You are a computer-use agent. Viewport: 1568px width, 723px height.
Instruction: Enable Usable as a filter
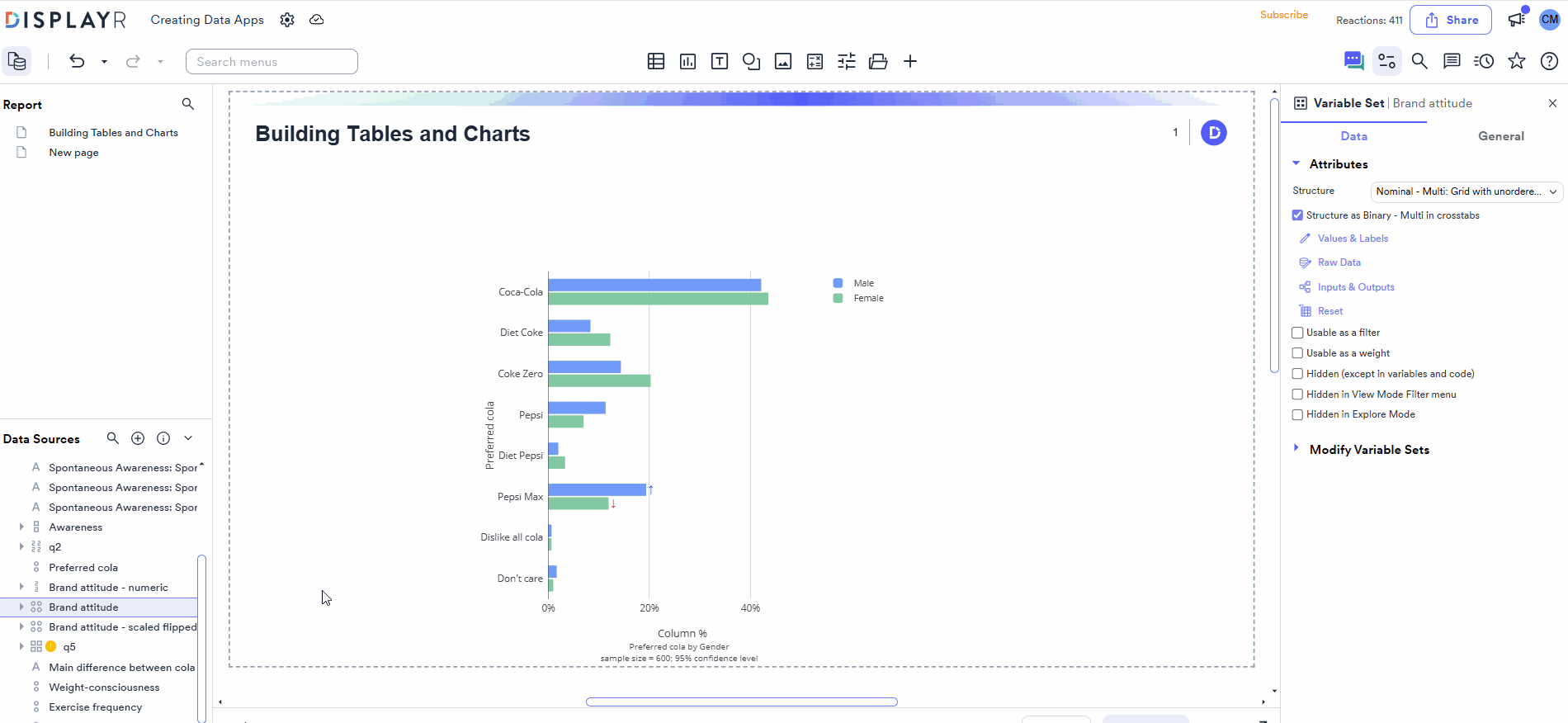[1297, 333]
